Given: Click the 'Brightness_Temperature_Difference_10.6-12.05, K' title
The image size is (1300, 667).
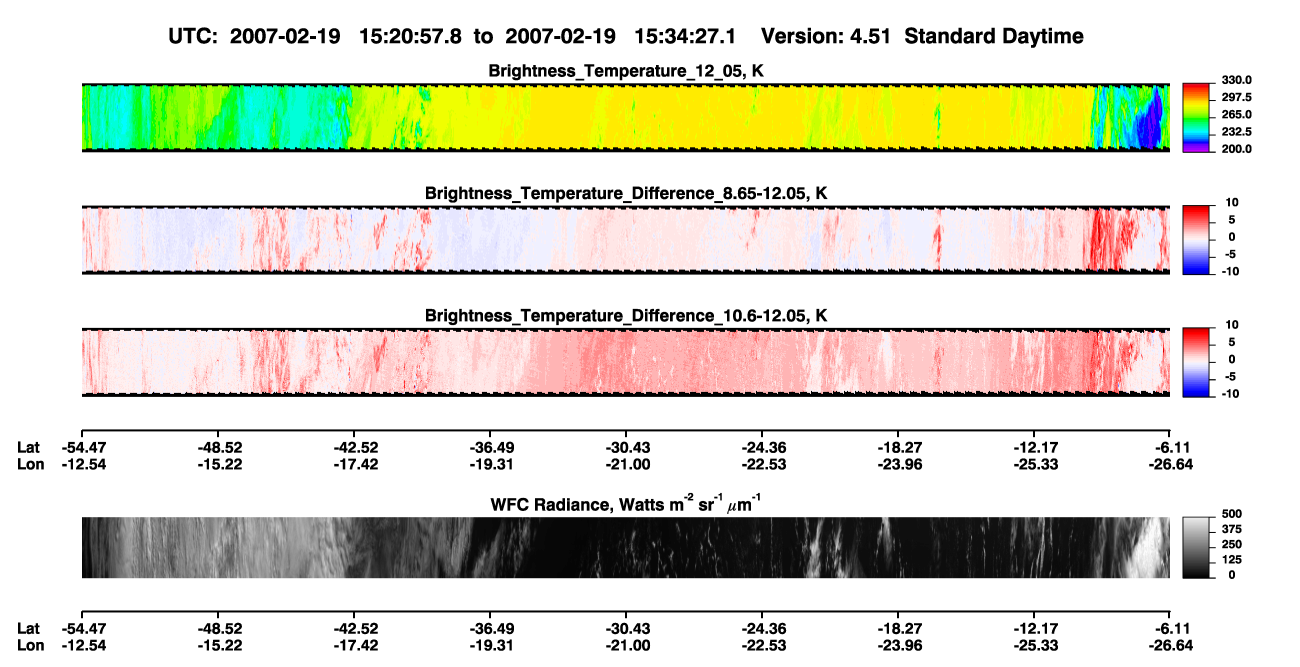Looking at the screenshot, I should point(627,315).
